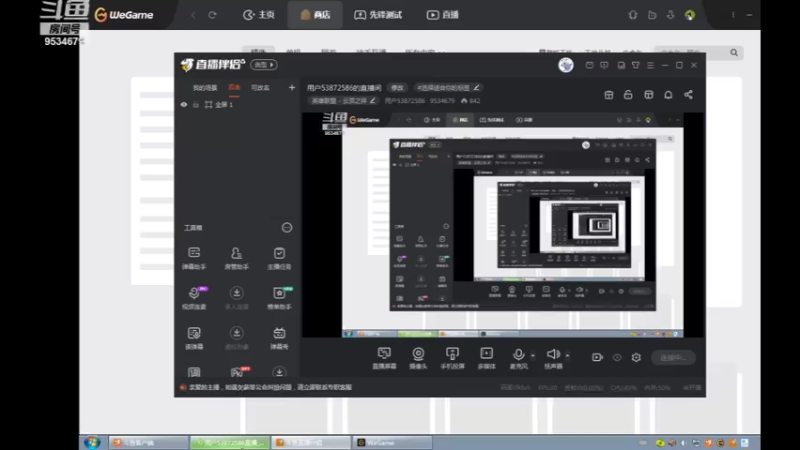This screenshot has width=800, height=450.
Task: Download the 多人连麦 tool
Action: coord(236,298)
